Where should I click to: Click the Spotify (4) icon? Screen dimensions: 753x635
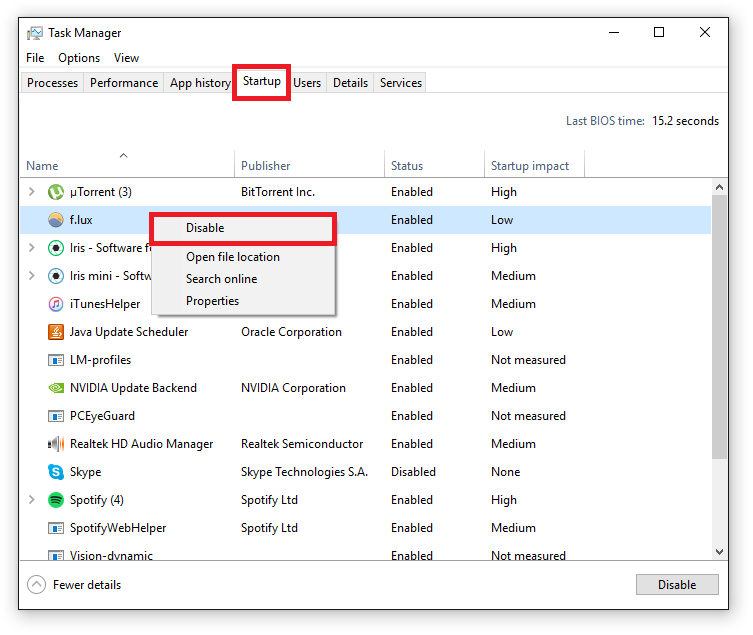coord(56,500)
